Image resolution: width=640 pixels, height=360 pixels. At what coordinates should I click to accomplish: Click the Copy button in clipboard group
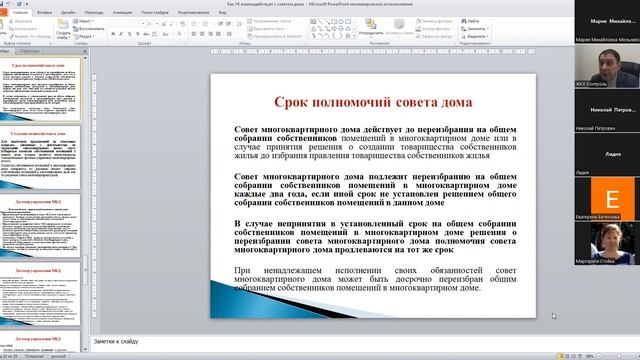pyautogui.click(x=23, y=29)
